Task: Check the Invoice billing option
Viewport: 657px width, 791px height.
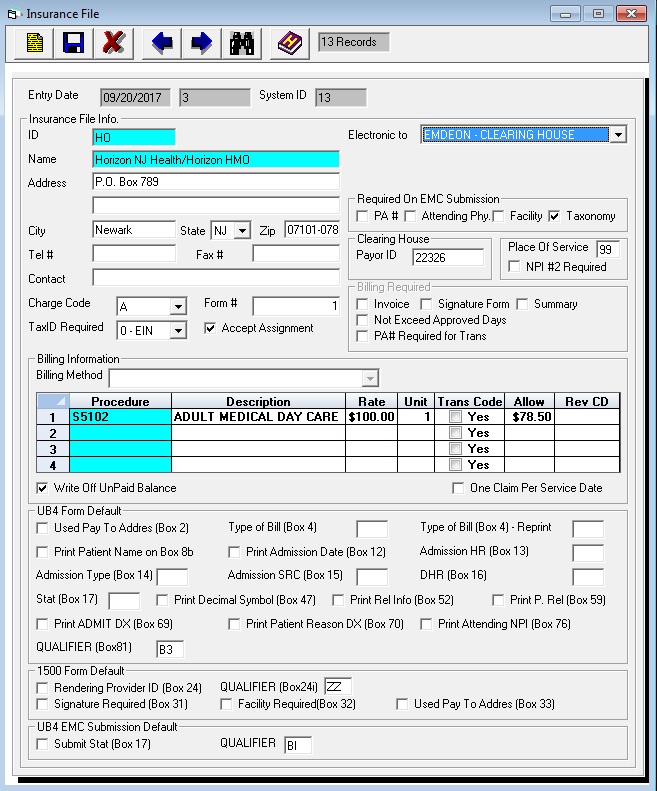Action: click(x=362, y=304)
